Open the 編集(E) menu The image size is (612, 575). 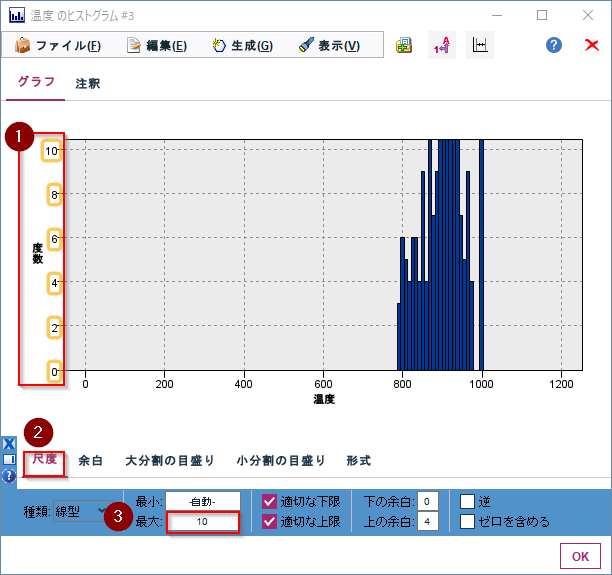pos(157,46)
